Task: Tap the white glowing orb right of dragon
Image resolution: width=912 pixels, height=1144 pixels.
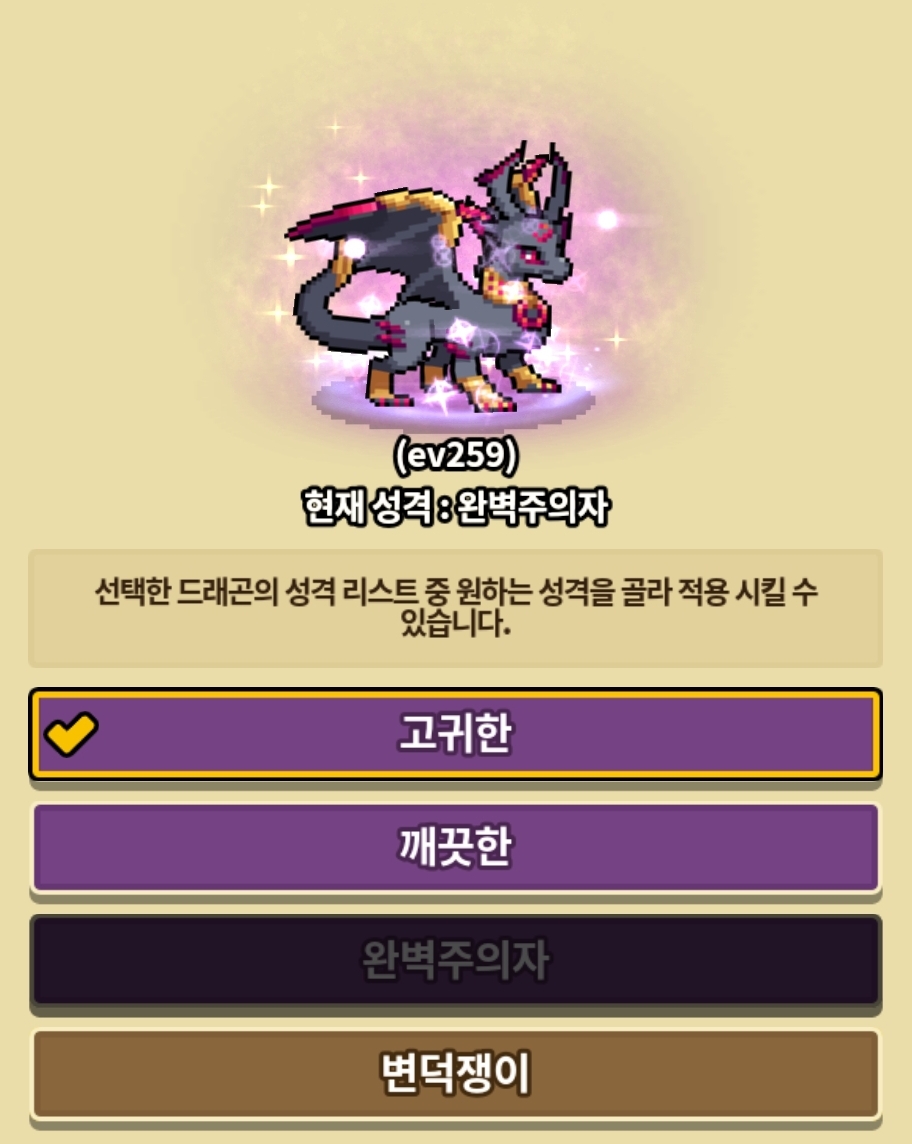Action: tap(607, 217)
